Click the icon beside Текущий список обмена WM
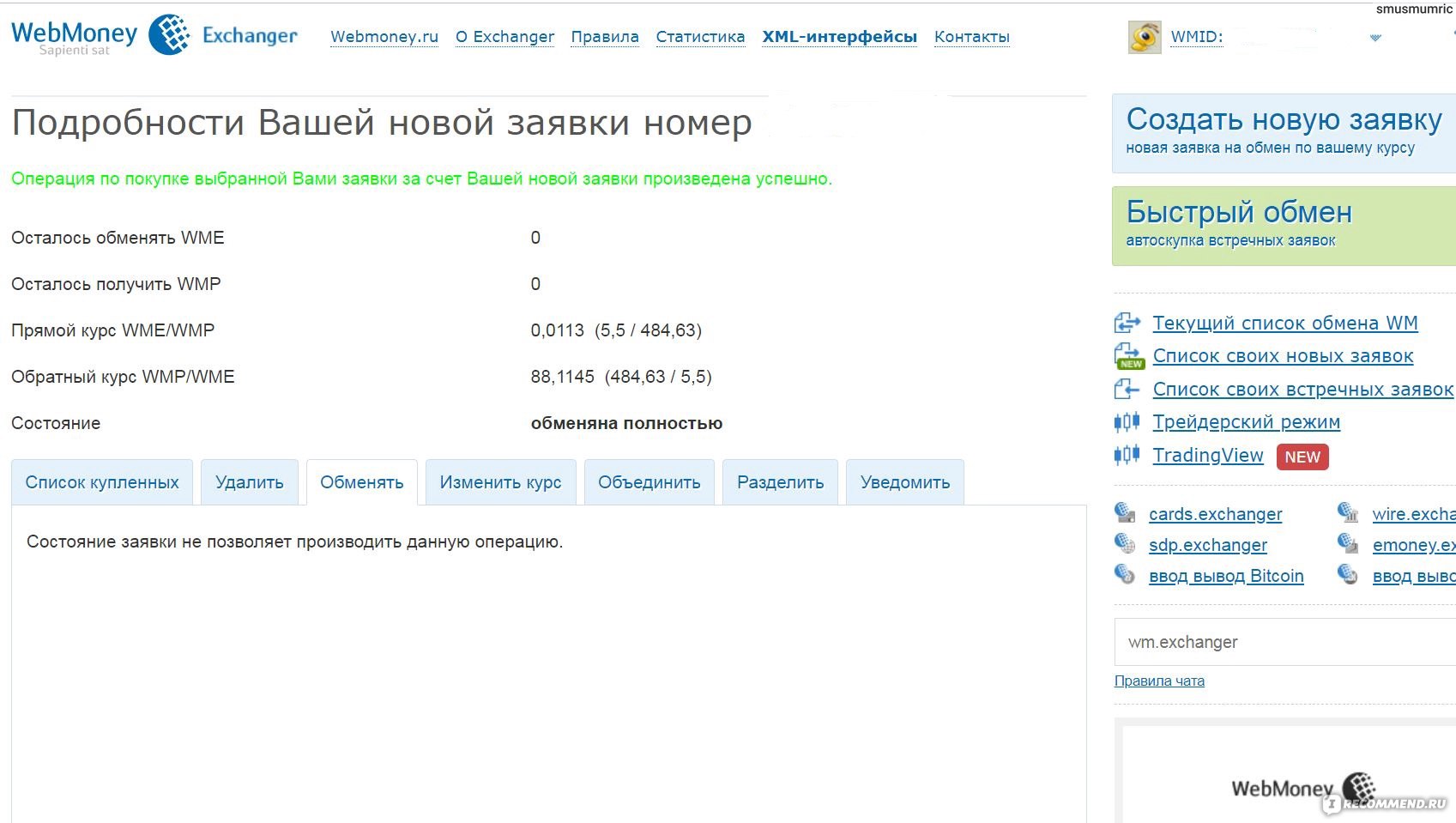This screenshot has width=1456, height=823. pos(1127,324)
